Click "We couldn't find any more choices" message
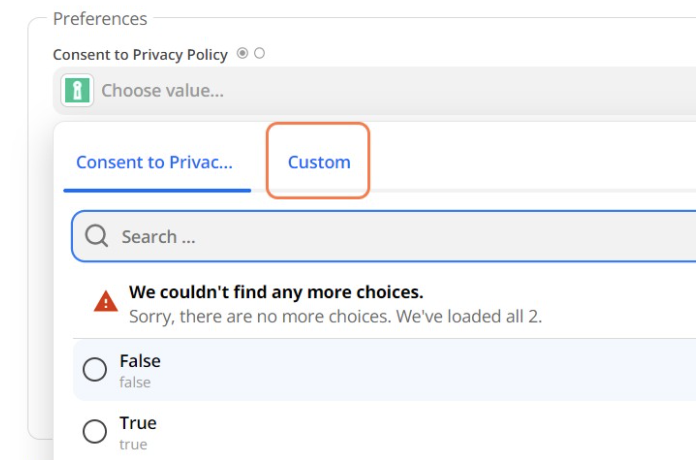This screenshot has height=460, width=696. (x=276, y=293)
